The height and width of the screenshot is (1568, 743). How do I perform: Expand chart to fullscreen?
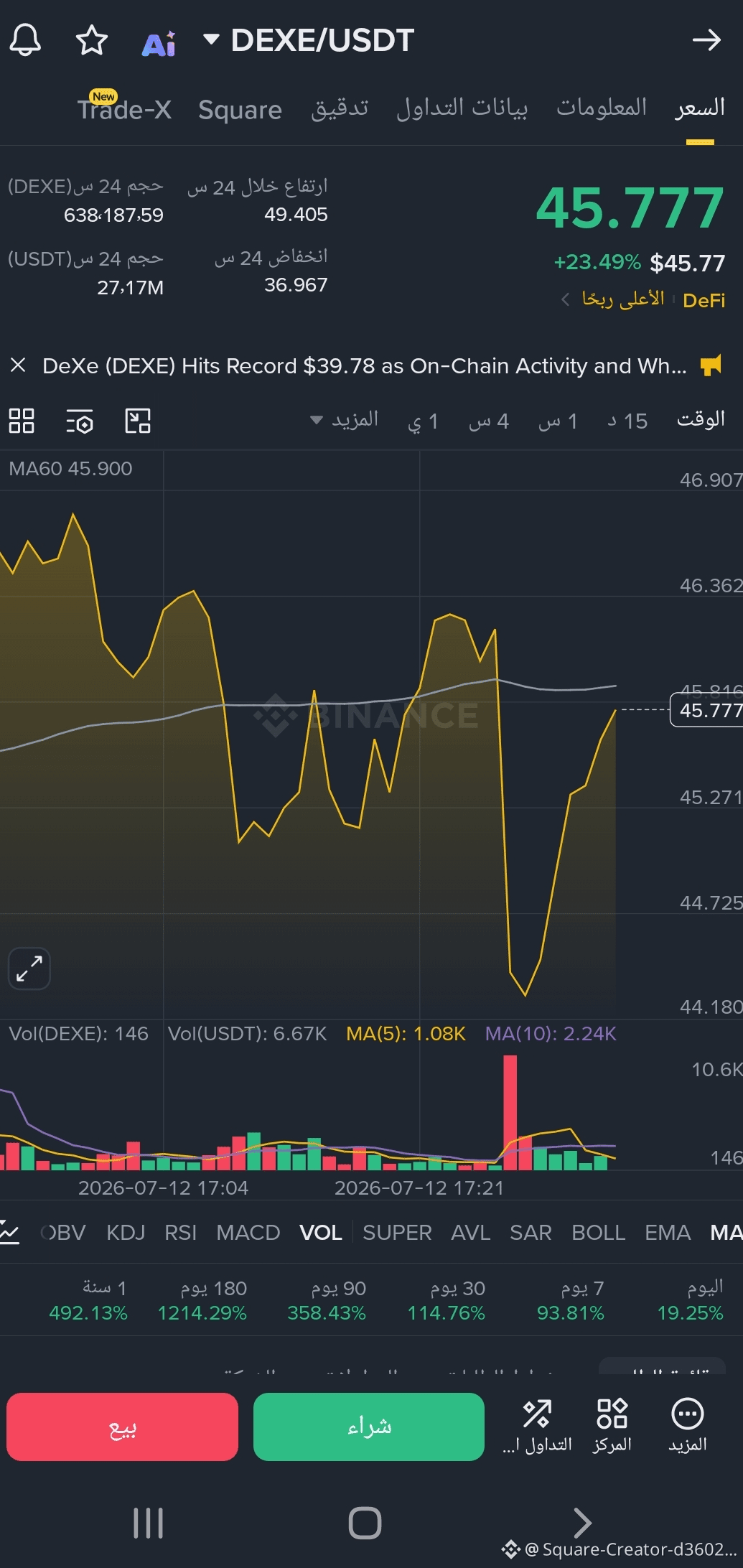[29, 969]
